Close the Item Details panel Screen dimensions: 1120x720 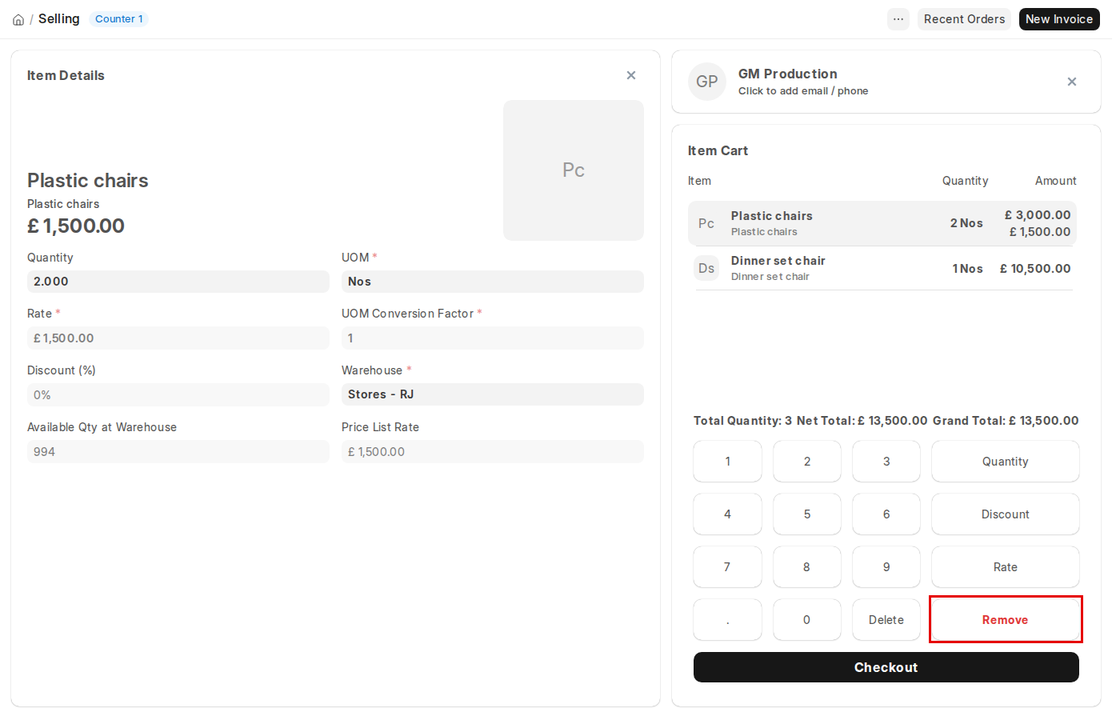(x=631, y=75)
